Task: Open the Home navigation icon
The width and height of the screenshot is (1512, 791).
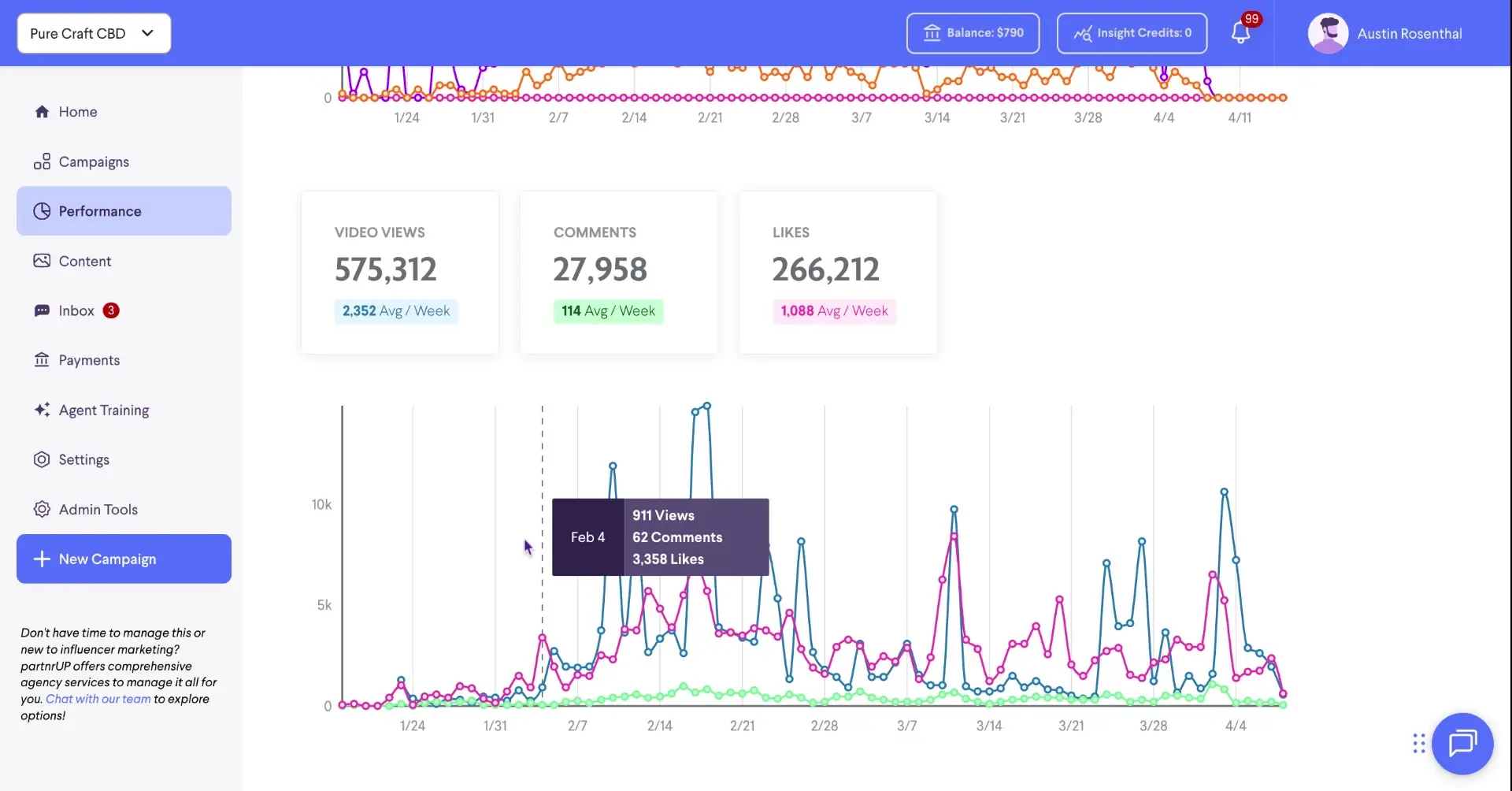Action: coord(42,111)
